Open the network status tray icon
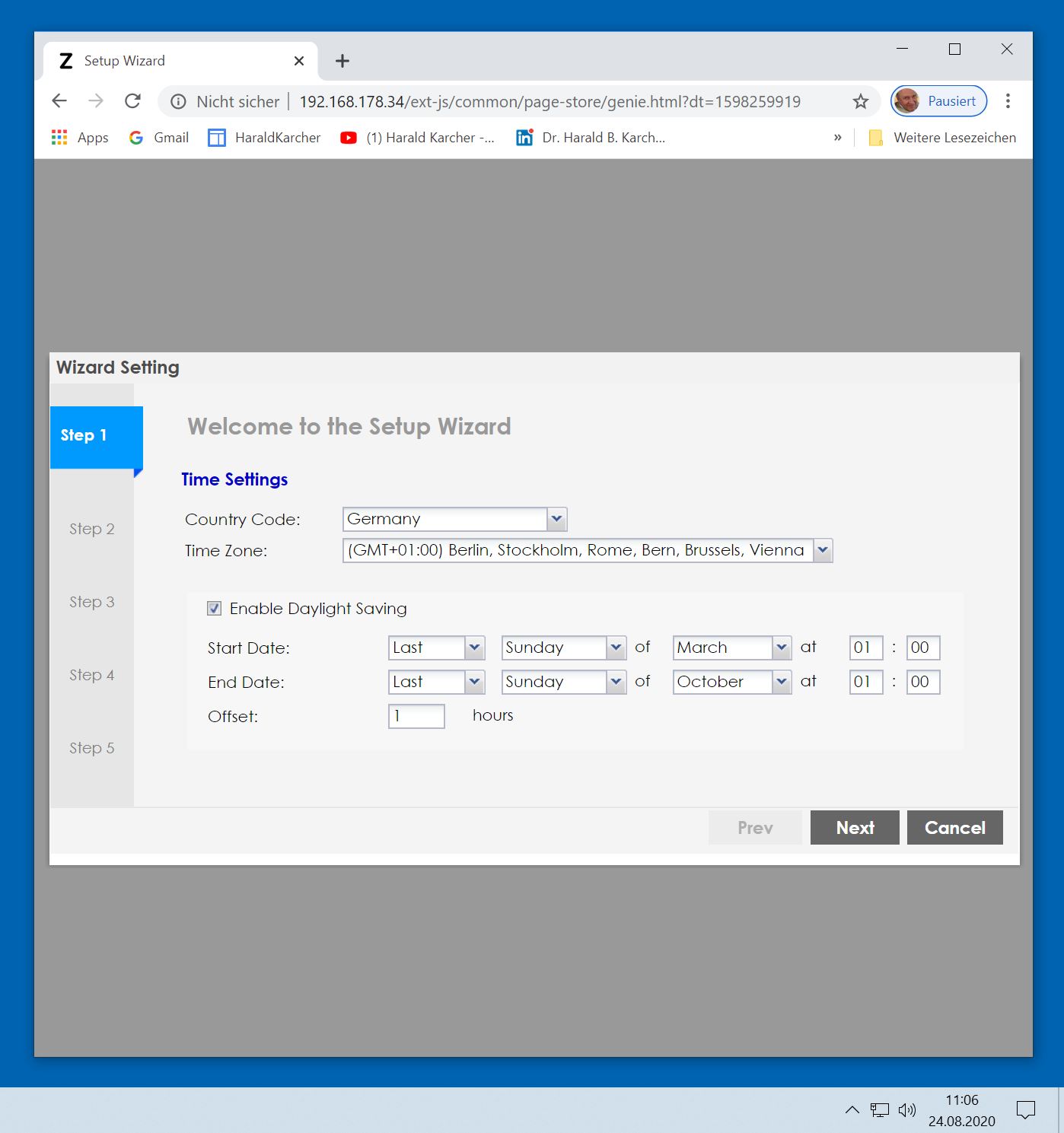 point(880,1110)
